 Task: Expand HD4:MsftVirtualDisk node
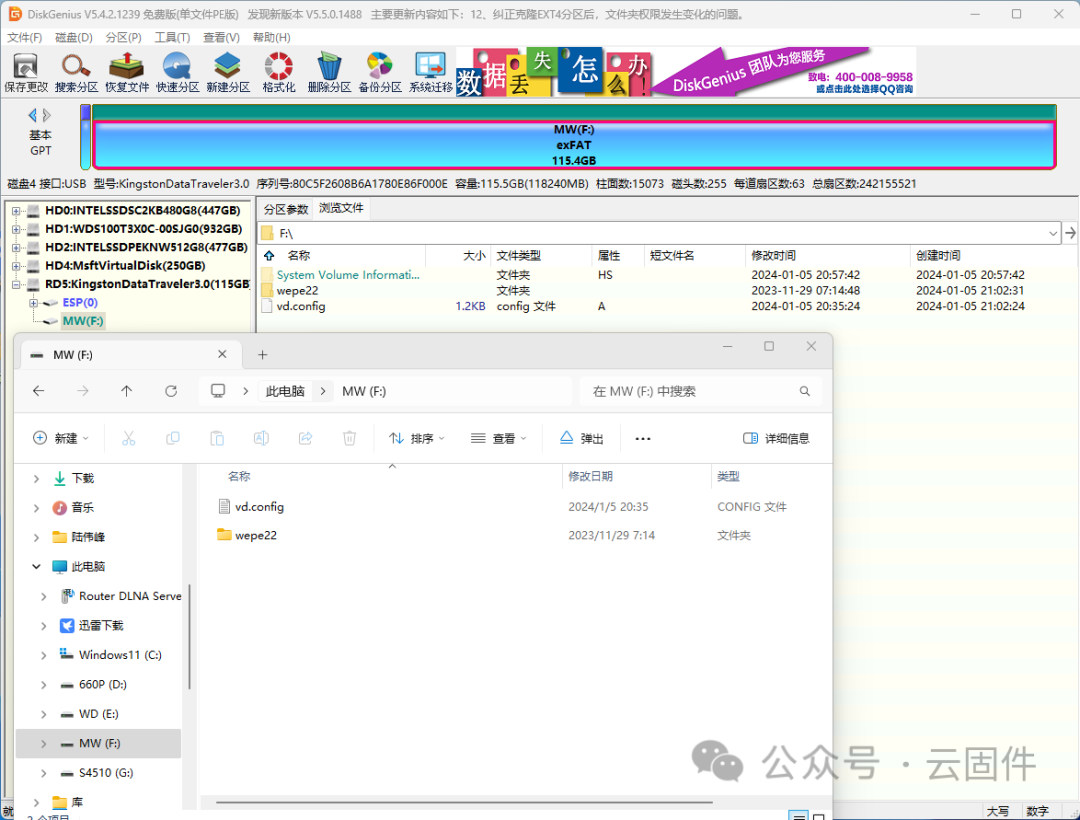point(16,266)
